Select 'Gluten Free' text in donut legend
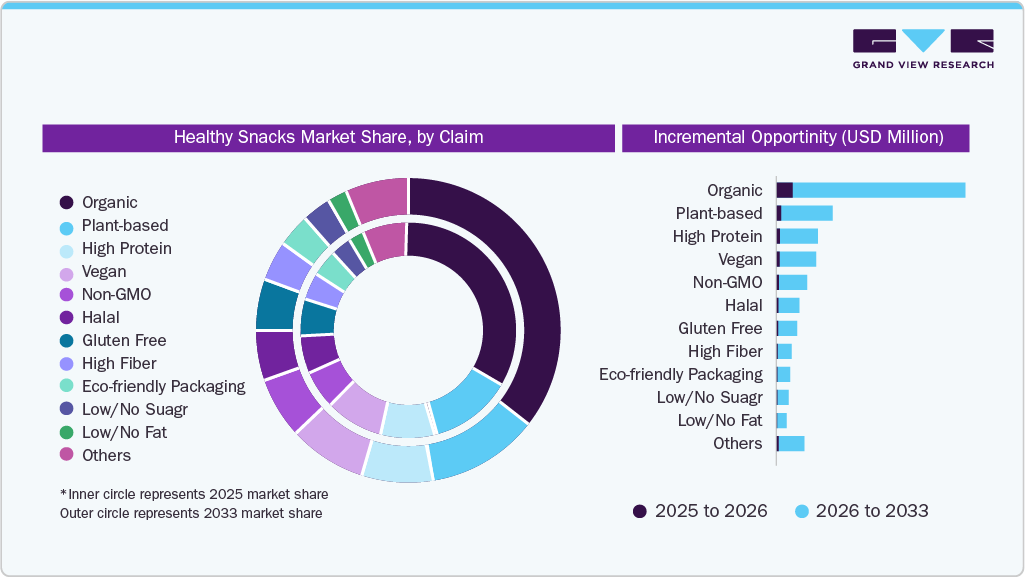 [124, 340]
